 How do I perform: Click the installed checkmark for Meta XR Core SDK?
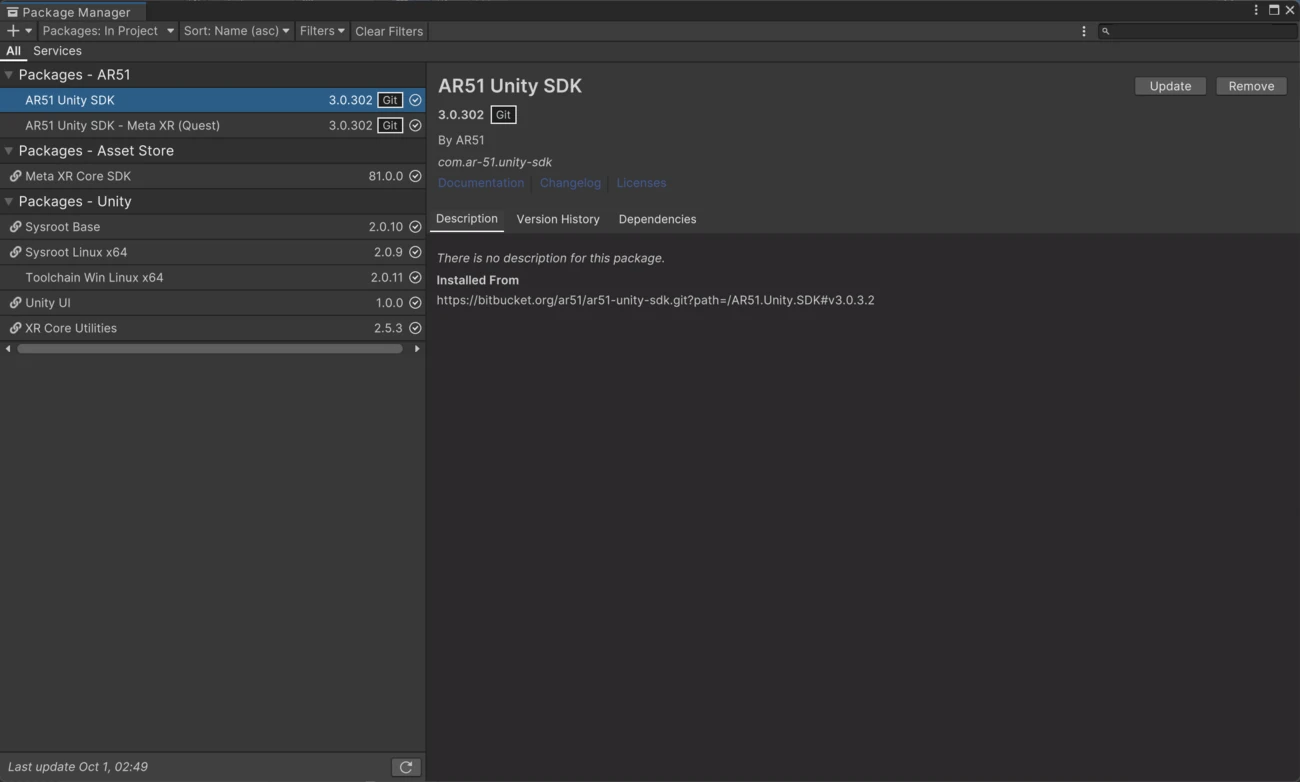tap(415, 176)
